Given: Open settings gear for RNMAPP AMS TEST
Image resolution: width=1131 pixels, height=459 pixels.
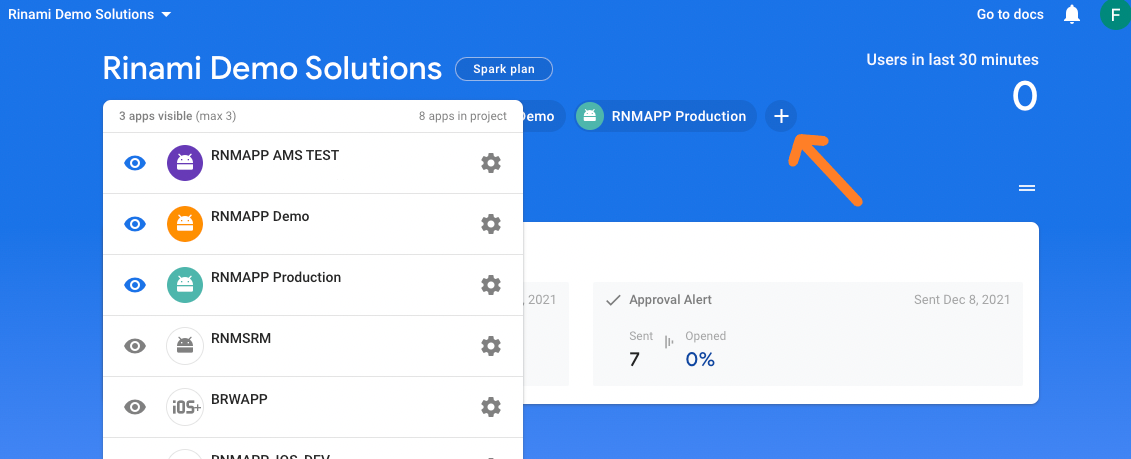Looking at the screenshot, I should [x=490, y=163].
